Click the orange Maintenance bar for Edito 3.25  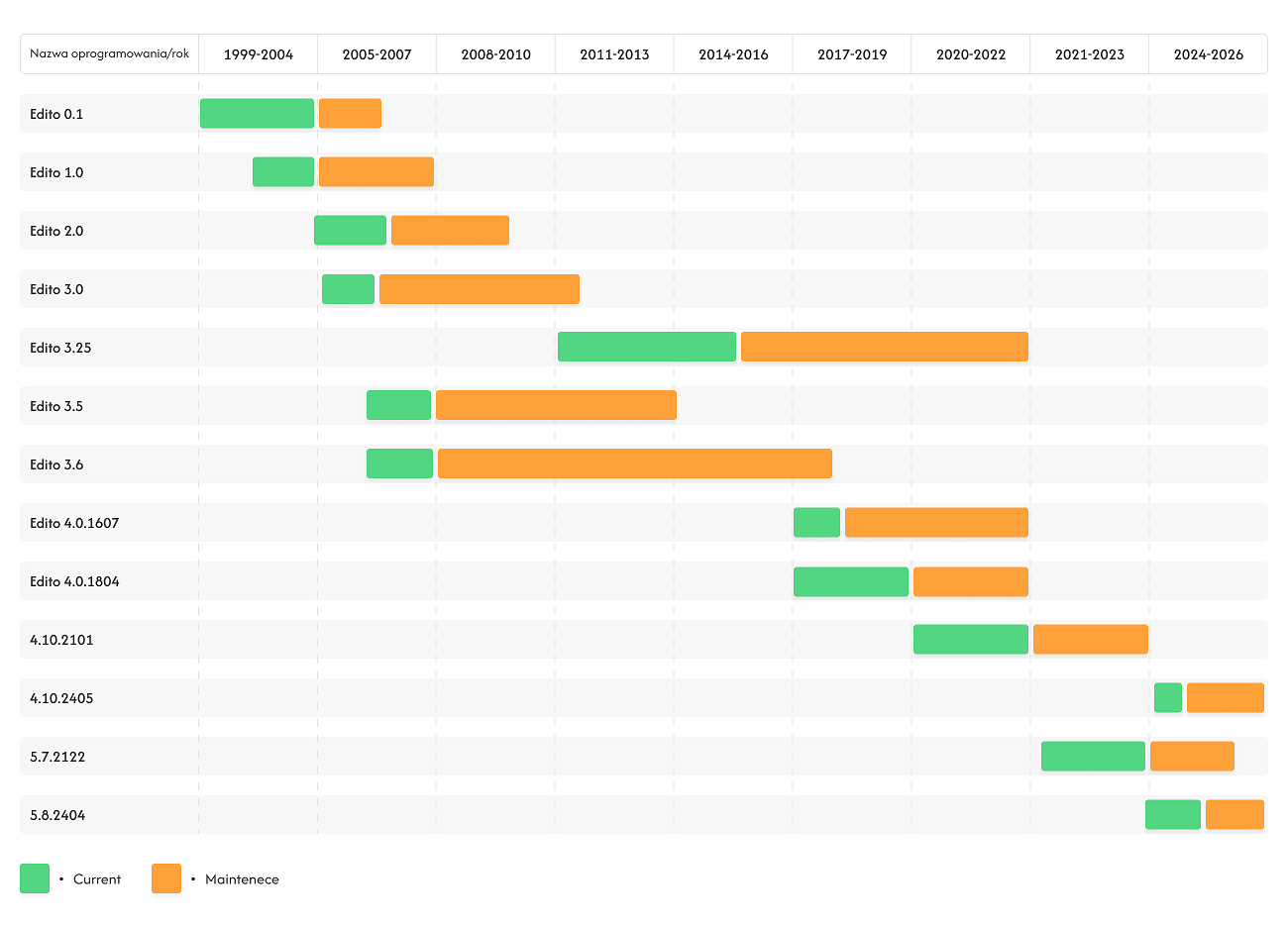pos(885,348)
